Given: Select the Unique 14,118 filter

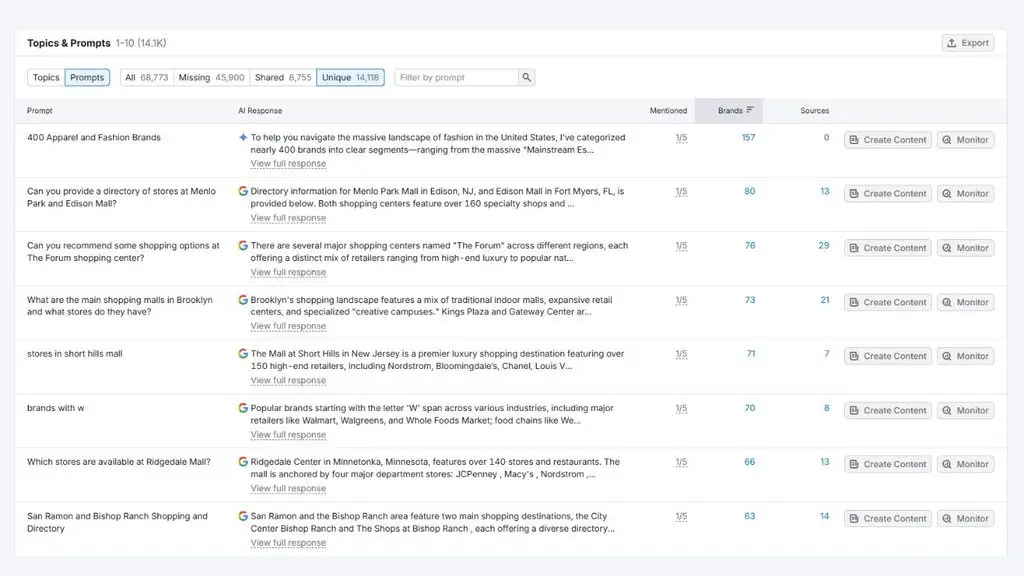Looking at the screenshot, I should pyautogui.click(x=351, y=77).
